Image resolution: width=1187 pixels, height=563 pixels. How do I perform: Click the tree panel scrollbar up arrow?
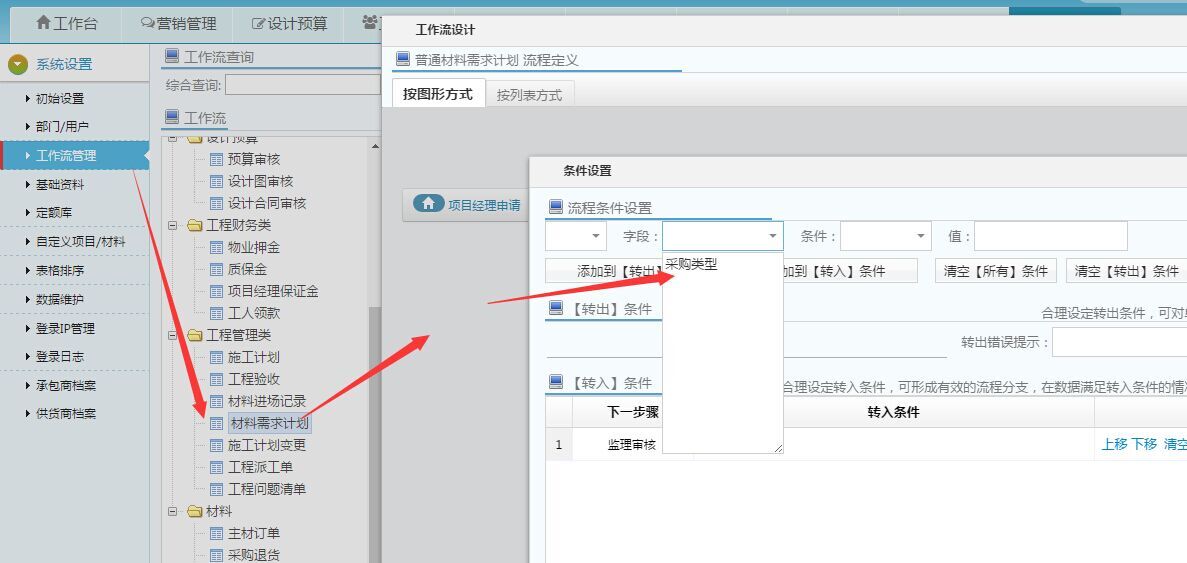click(375, 146)
